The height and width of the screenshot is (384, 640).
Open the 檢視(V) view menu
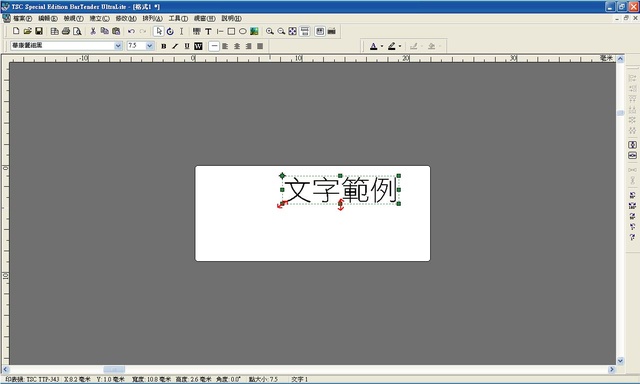73,18
